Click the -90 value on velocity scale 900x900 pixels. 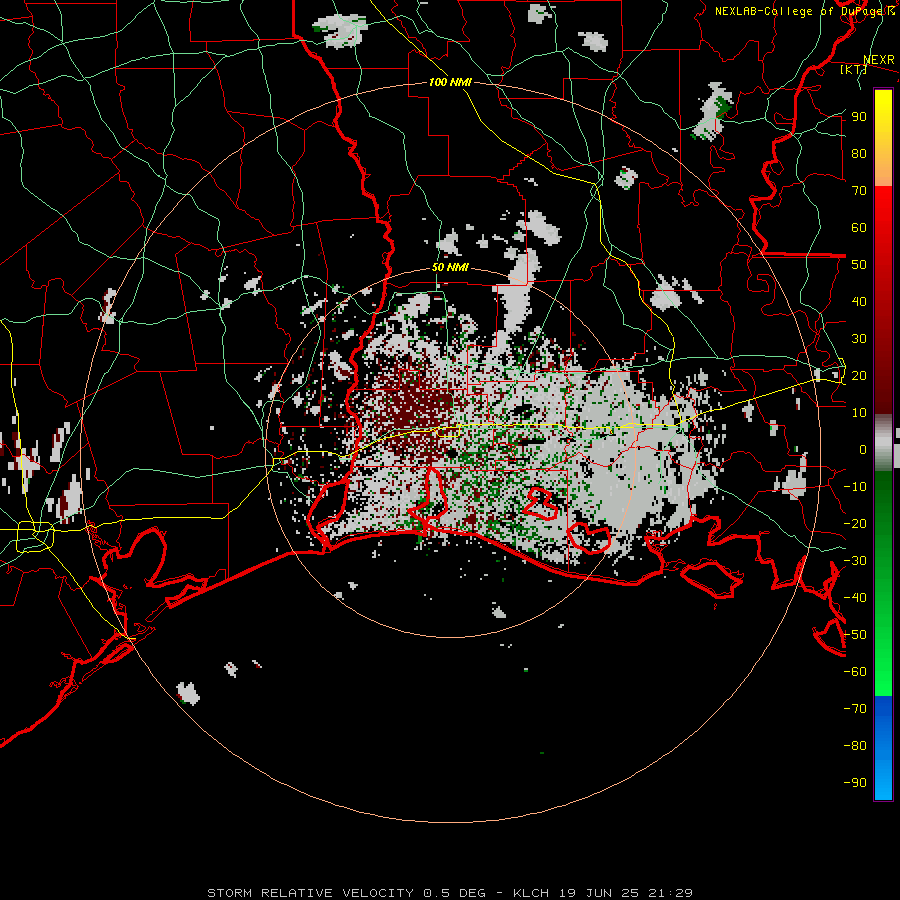point(855,783)
